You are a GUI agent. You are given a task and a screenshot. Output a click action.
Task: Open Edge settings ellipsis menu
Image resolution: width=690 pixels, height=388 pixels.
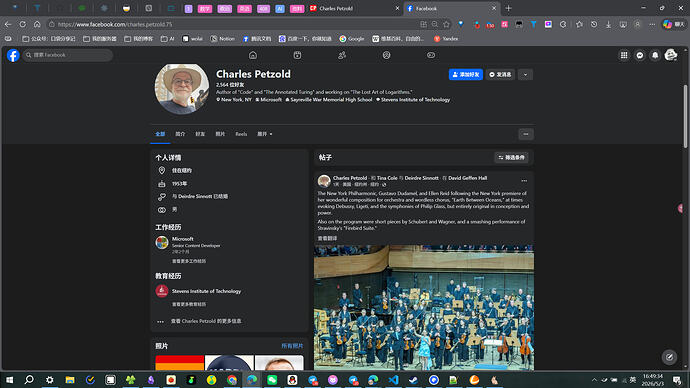coord(652,25)
